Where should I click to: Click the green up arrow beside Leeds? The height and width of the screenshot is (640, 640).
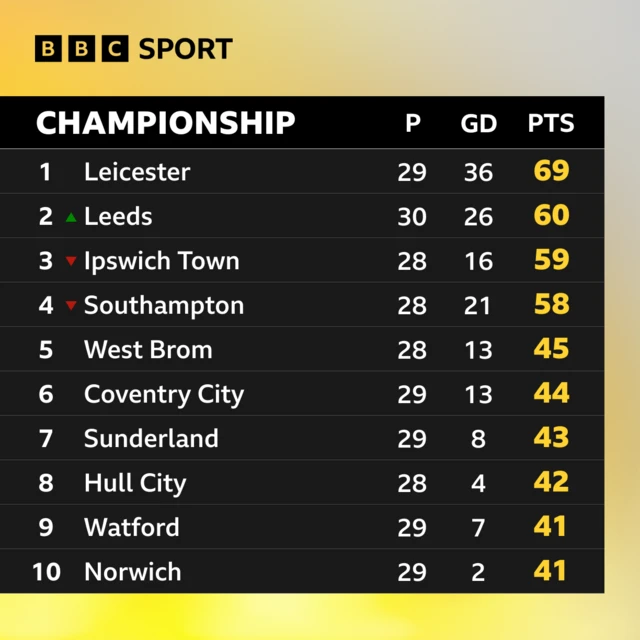click(71, 217)
